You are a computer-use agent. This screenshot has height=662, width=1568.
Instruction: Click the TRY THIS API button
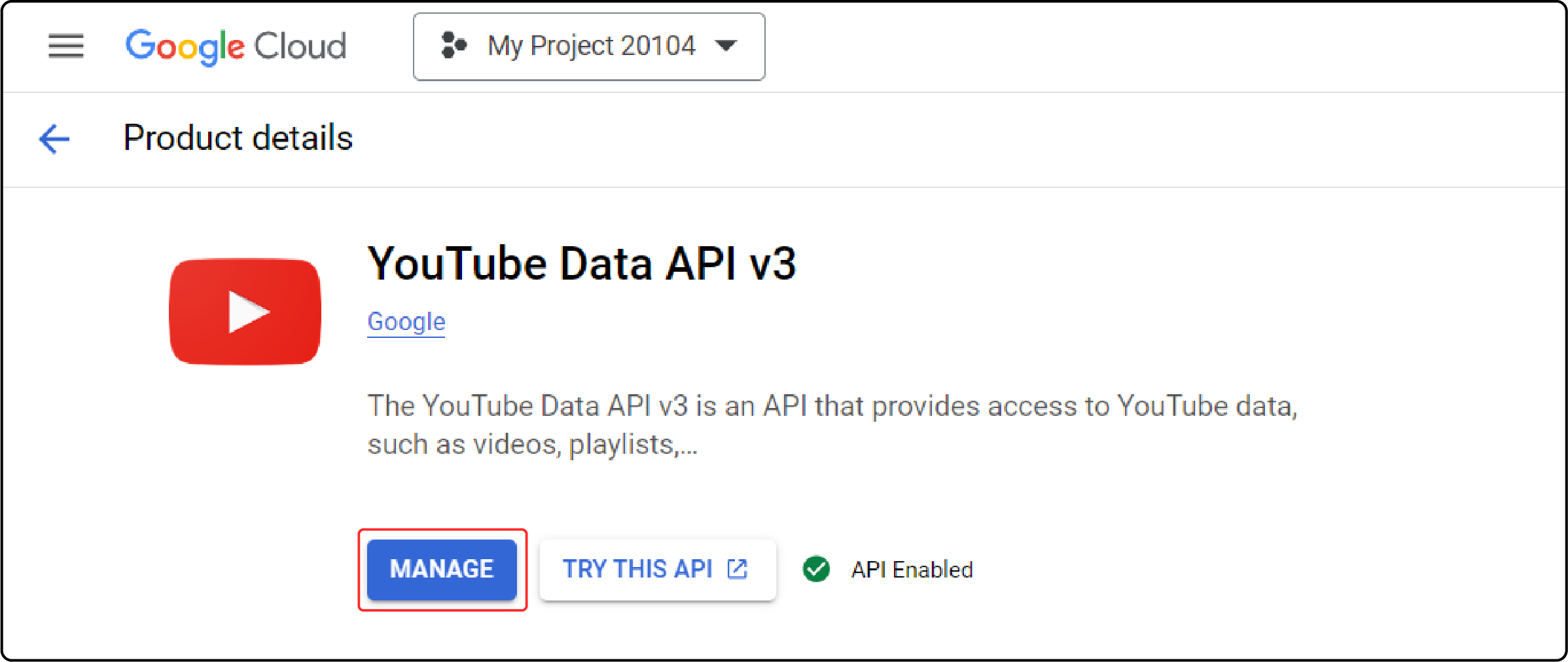(x=658, y=570)
